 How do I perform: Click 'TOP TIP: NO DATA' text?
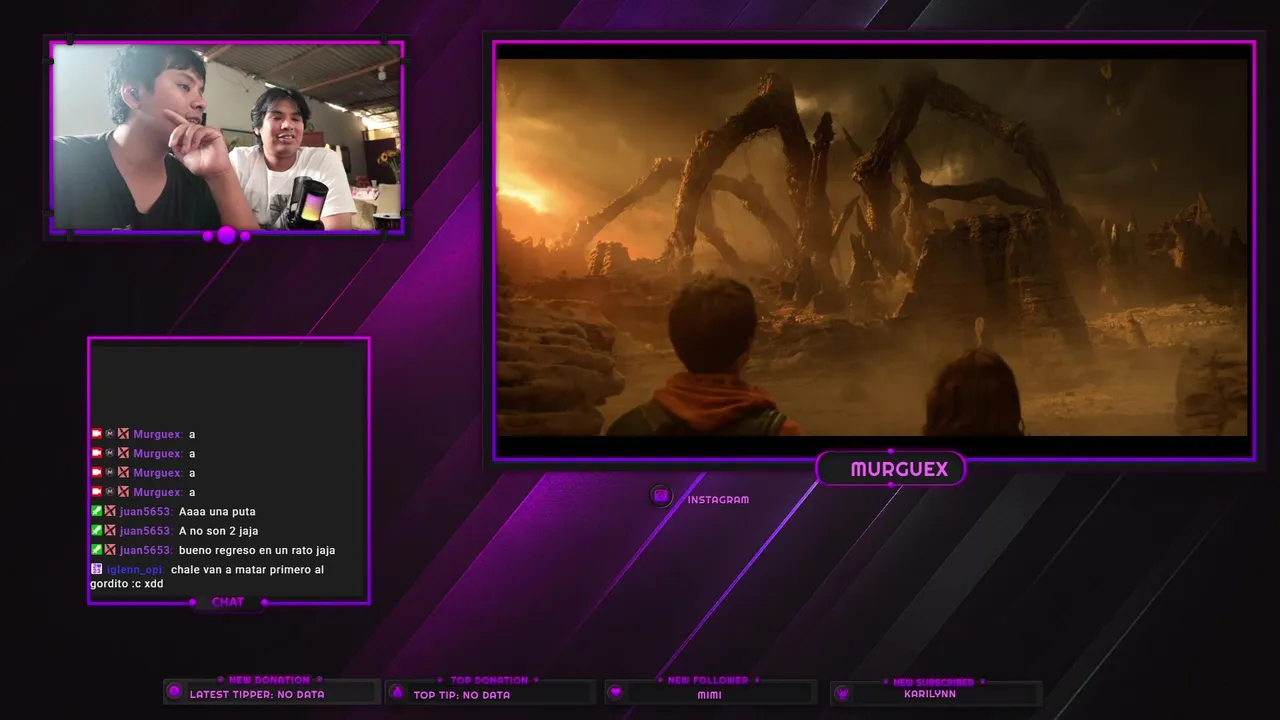point(462,695)
